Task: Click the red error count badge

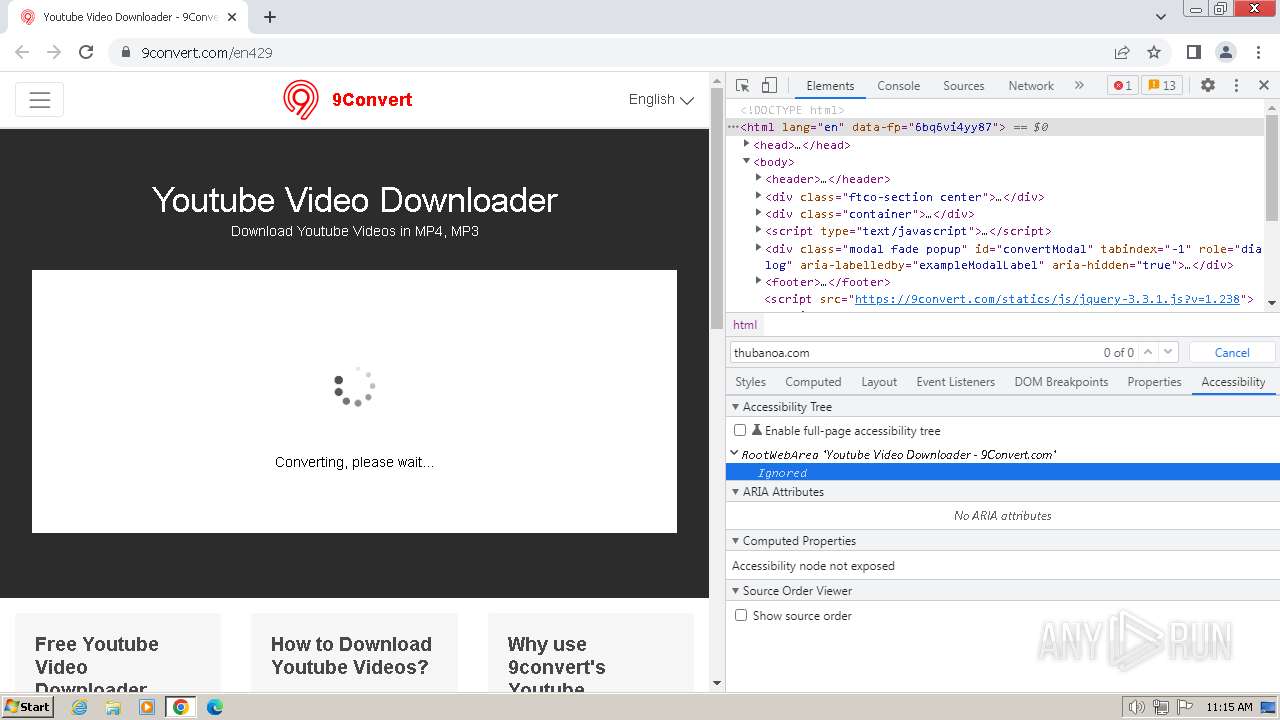Action: coord(1122,86)
